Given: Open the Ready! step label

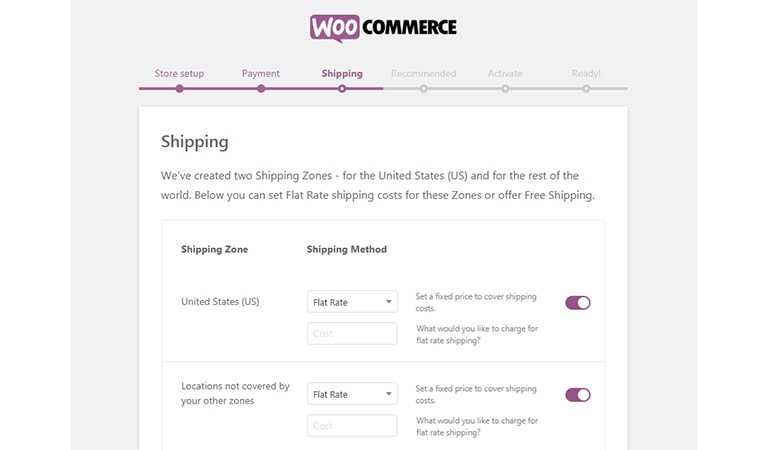Looking at the screenshot, I should [x=586, y=73].
